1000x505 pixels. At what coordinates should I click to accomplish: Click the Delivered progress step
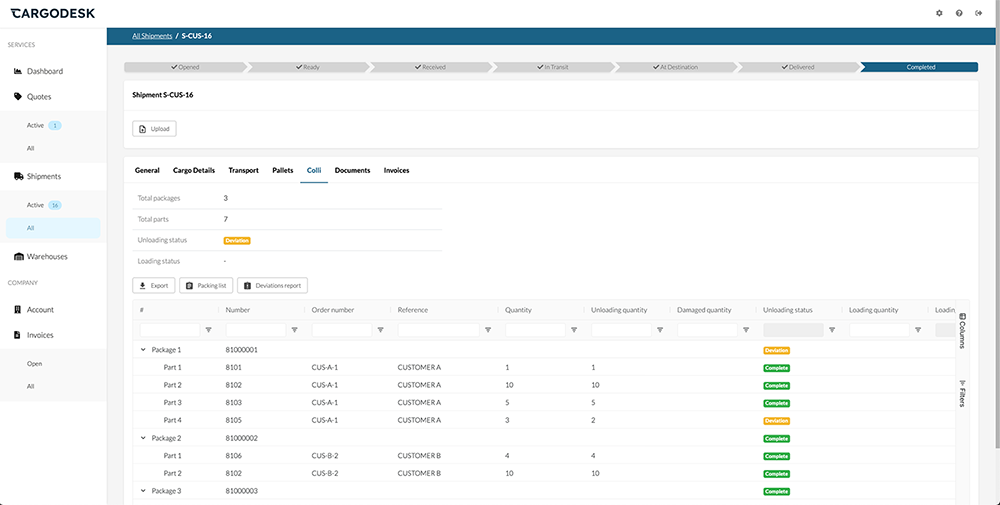[x=798, y=67]
